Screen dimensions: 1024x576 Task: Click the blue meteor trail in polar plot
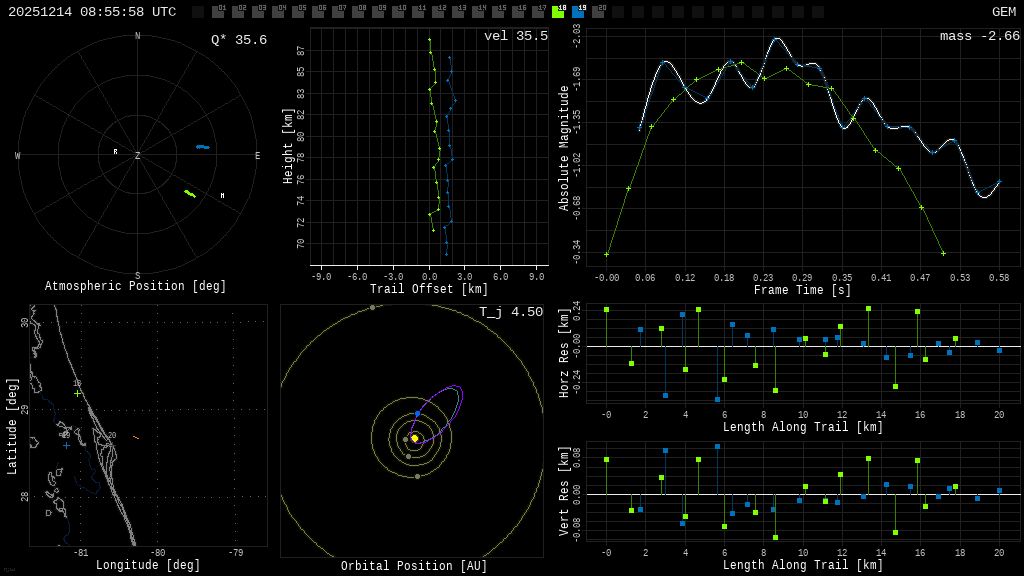pos(203,147)
